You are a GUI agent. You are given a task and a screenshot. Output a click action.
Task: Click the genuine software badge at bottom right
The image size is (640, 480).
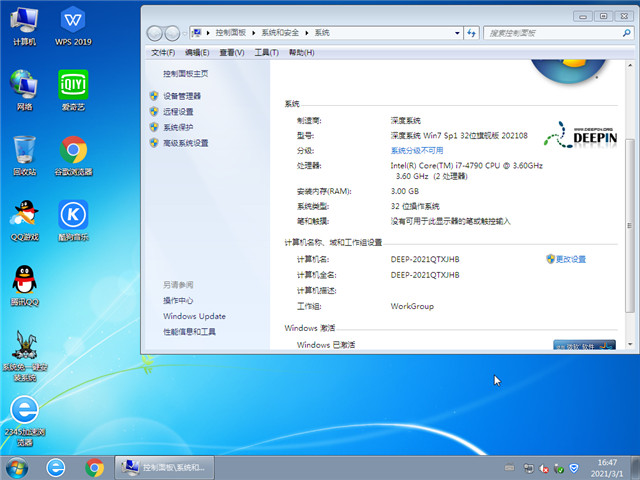pos(584,345)
